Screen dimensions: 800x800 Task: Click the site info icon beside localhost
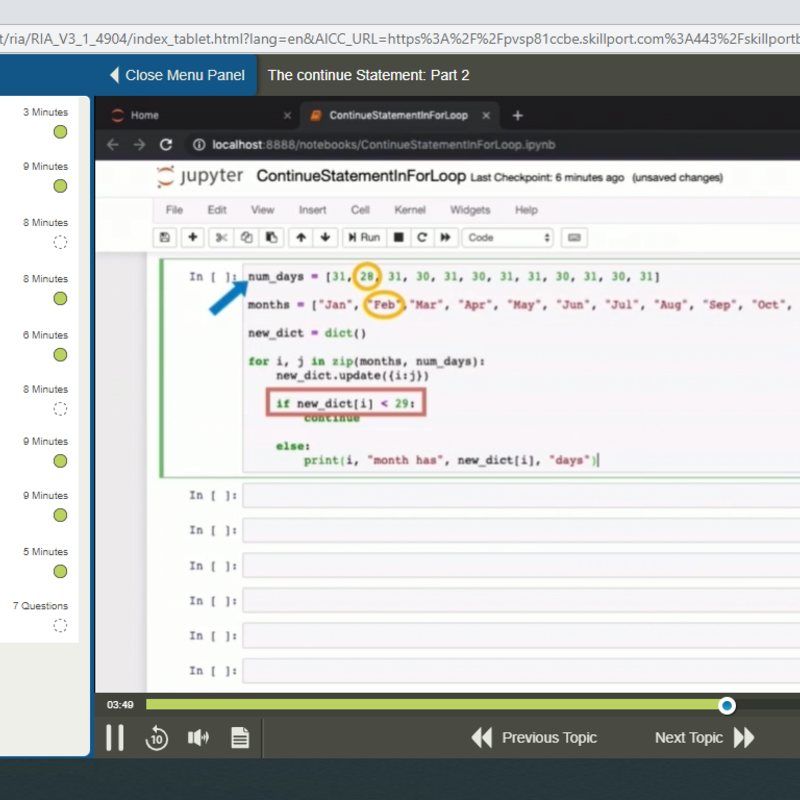coord(198,145)
